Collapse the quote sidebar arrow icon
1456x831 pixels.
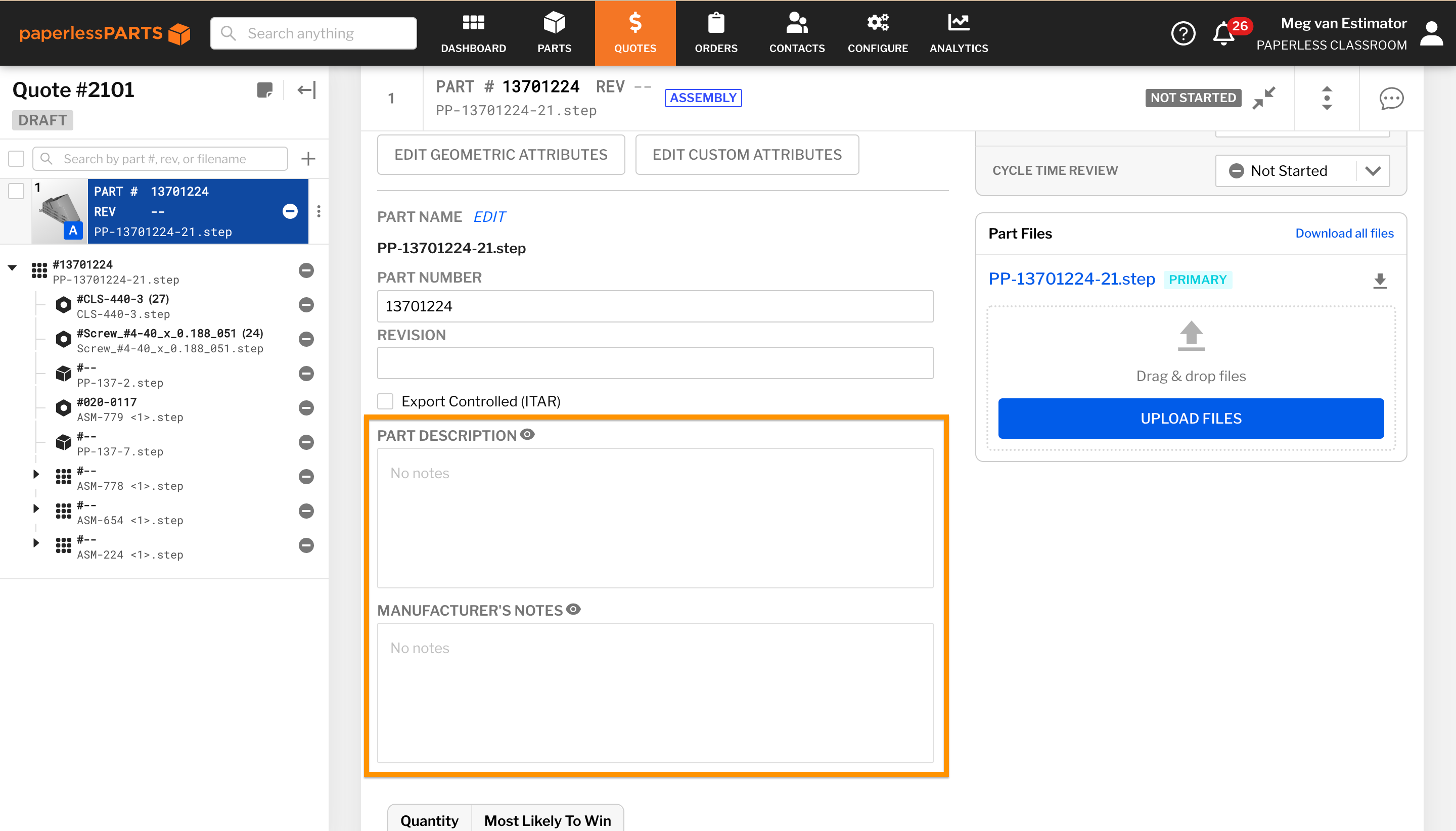click(306, 90)
